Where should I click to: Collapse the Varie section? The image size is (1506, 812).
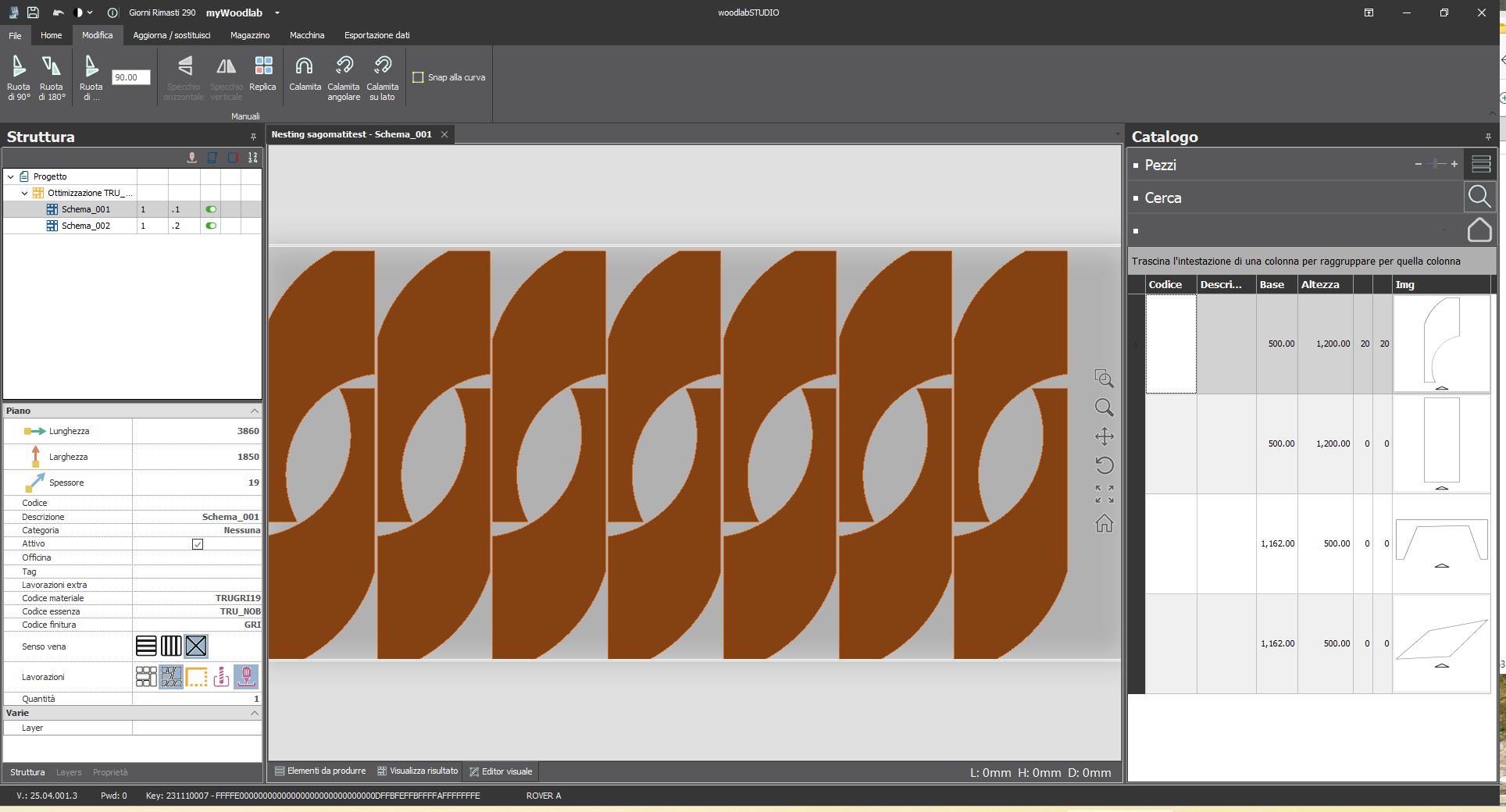[x=254, y=713]
